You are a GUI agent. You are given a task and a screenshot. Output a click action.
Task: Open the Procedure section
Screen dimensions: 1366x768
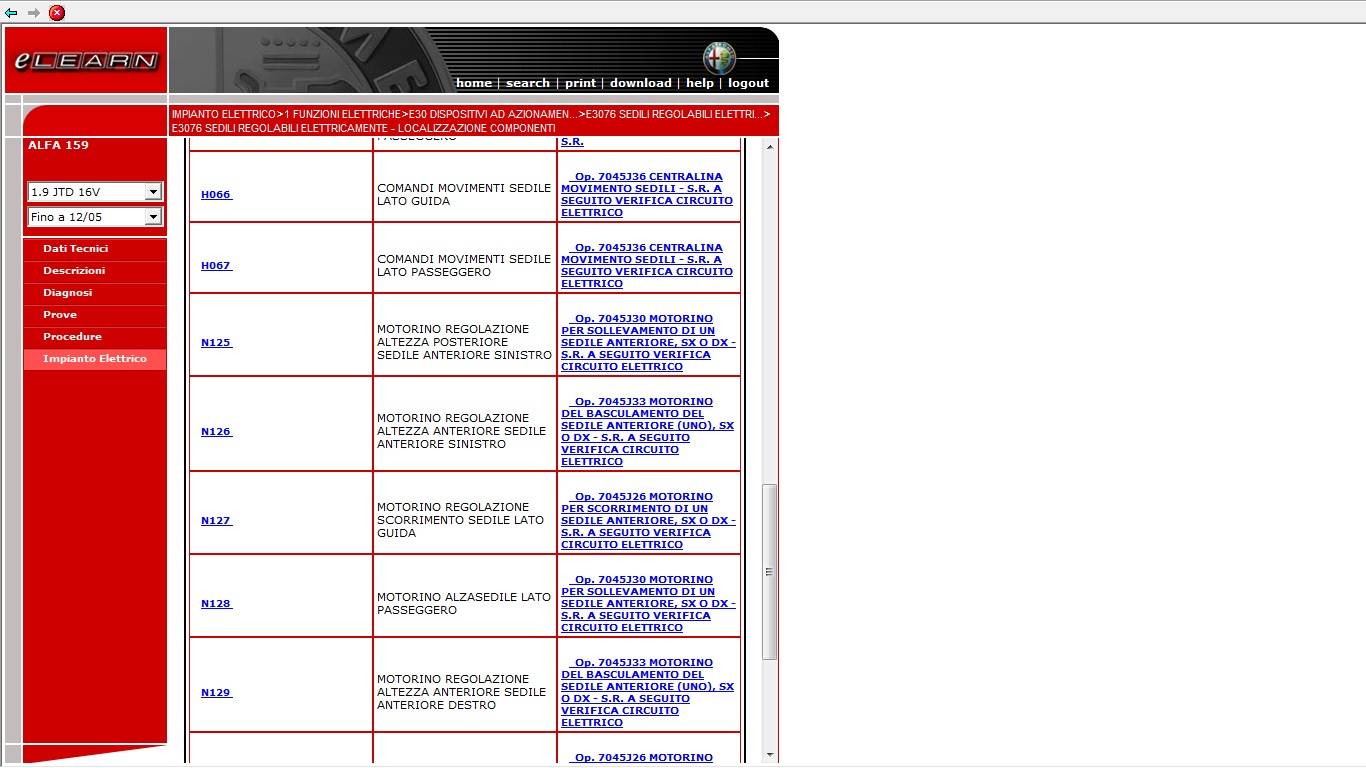(72, 336)
